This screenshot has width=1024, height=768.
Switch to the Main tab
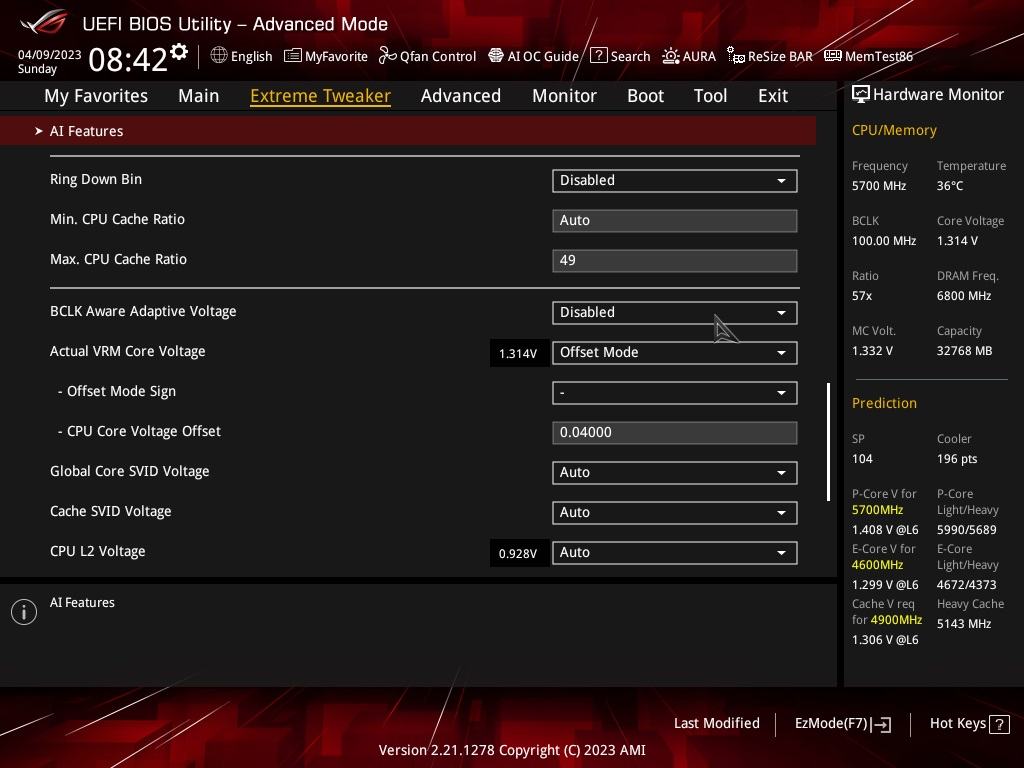coord(199,96)
